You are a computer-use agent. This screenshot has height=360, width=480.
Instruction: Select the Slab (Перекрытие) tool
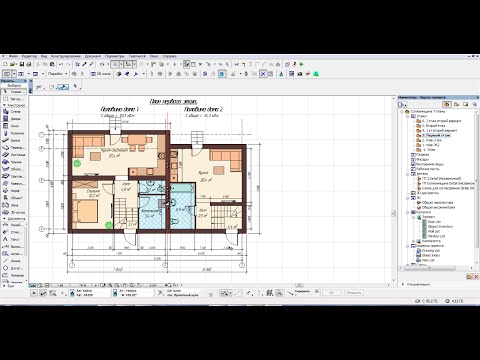[13, 148]
